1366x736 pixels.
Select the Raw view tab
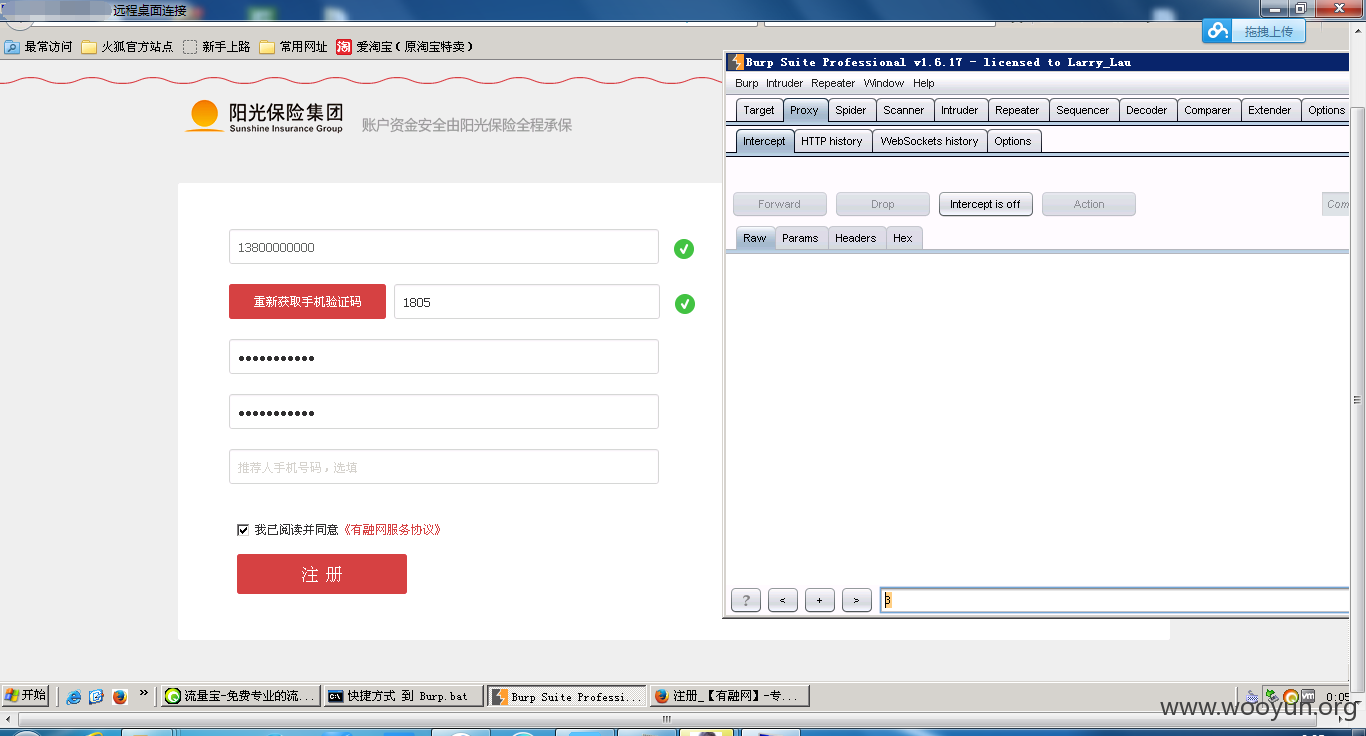pyautogui.click(x=755, y=238)
